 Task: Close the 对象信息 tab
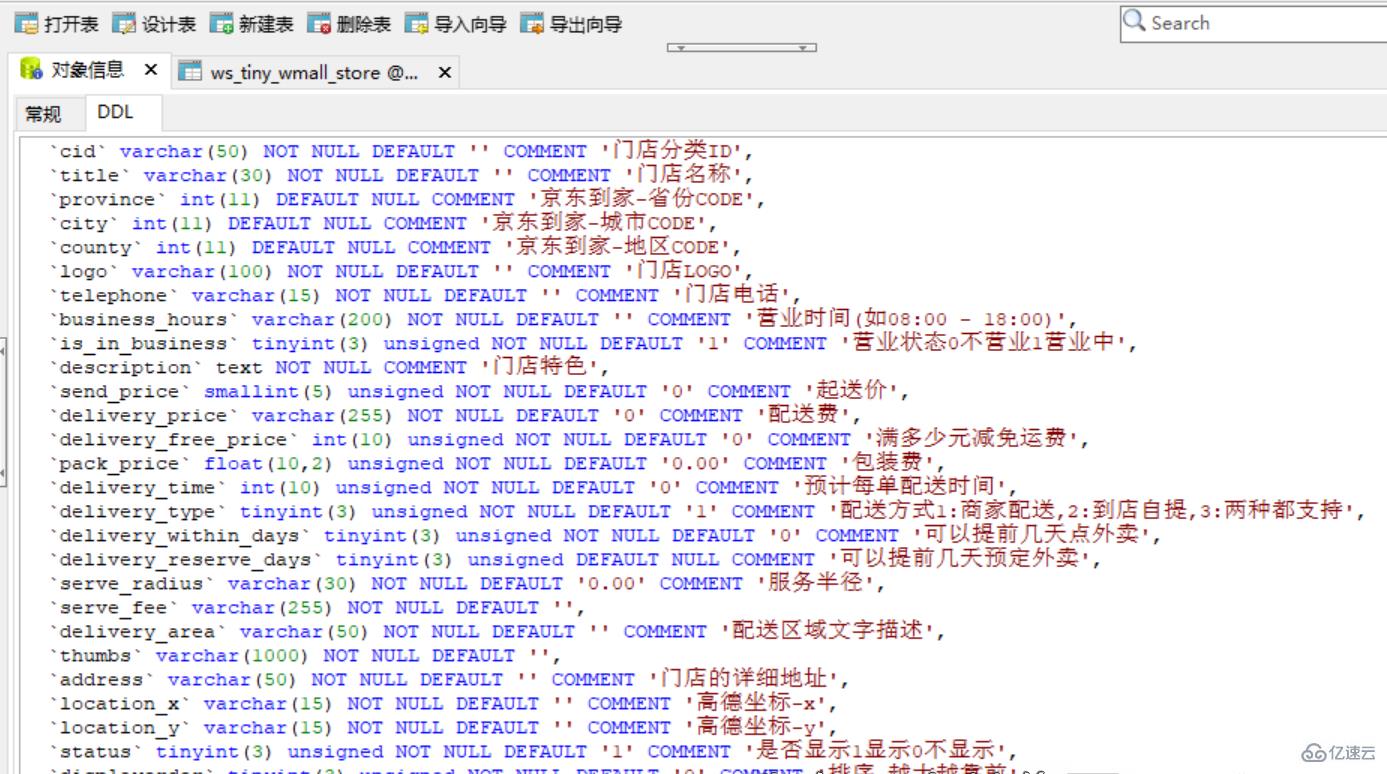pos(151,70)
